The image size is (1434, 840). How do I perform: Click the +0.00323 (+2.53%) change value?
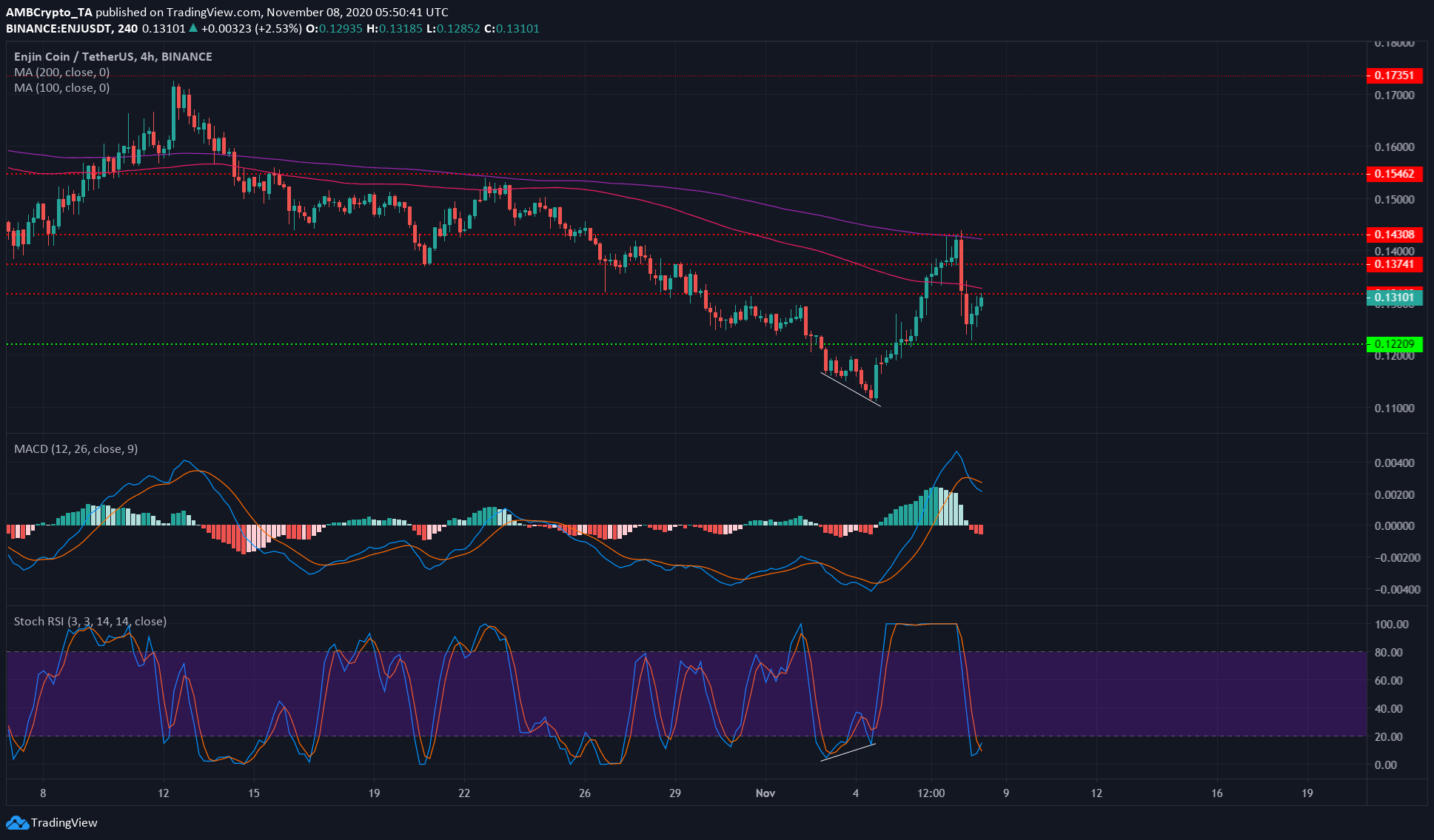tap(251, 29)
